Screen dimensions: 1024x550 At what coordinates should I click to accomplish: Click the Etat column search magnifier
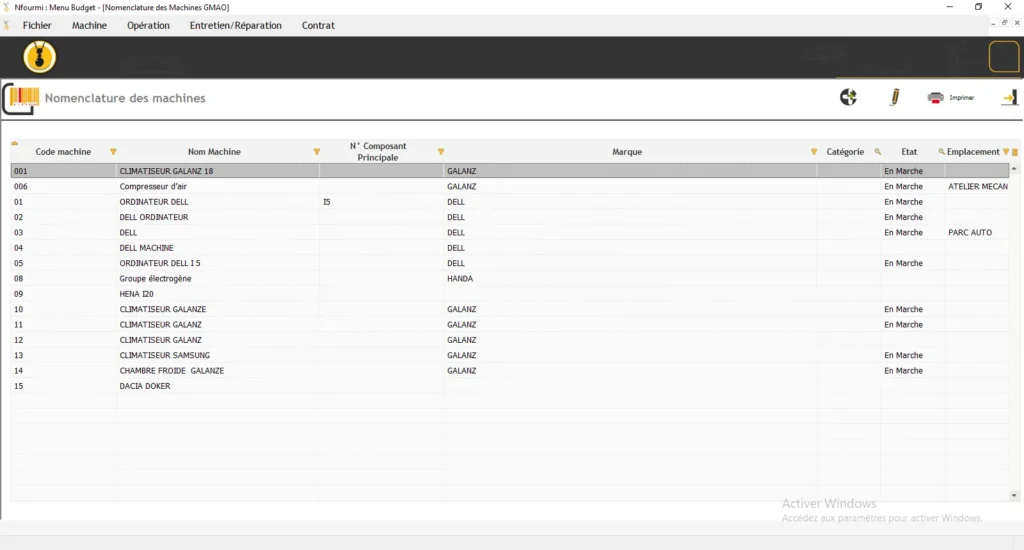coord(941,152)
